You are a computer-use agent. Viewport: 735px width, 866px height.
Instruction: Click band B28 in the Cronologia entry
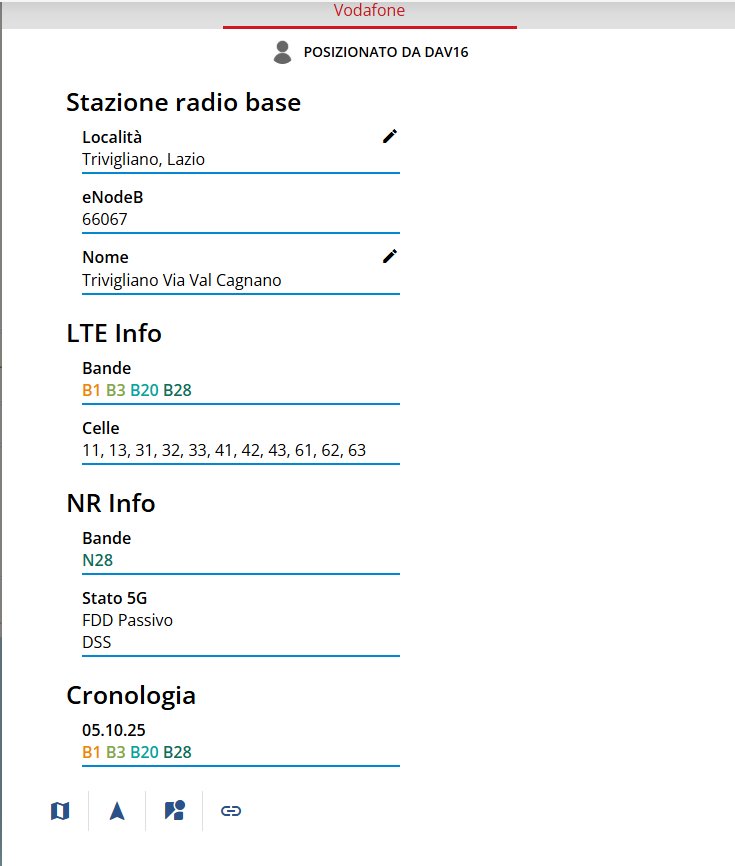pos(177,752)
